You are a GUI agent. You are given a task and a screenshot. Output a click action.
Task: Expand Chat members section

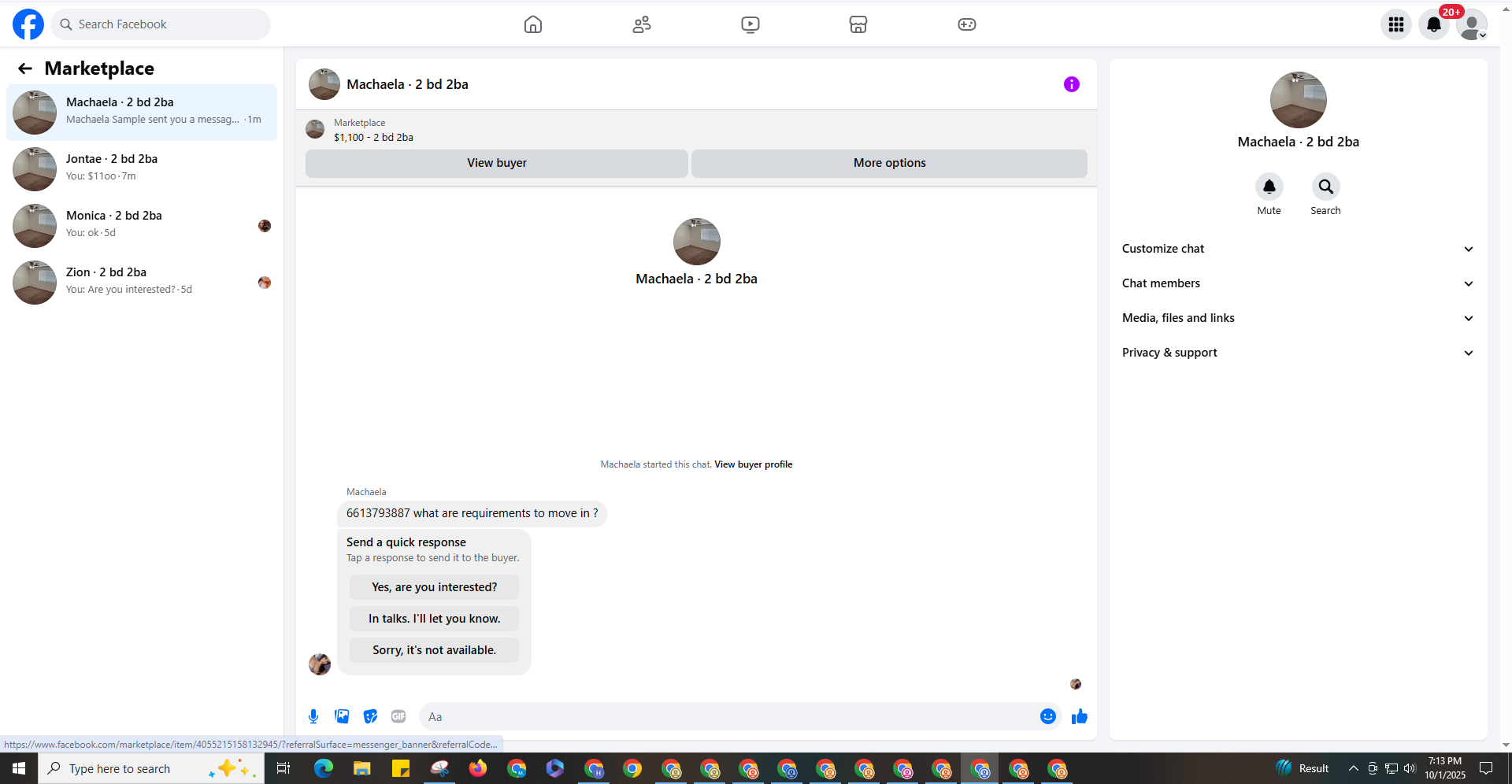tap(1298, 283)
